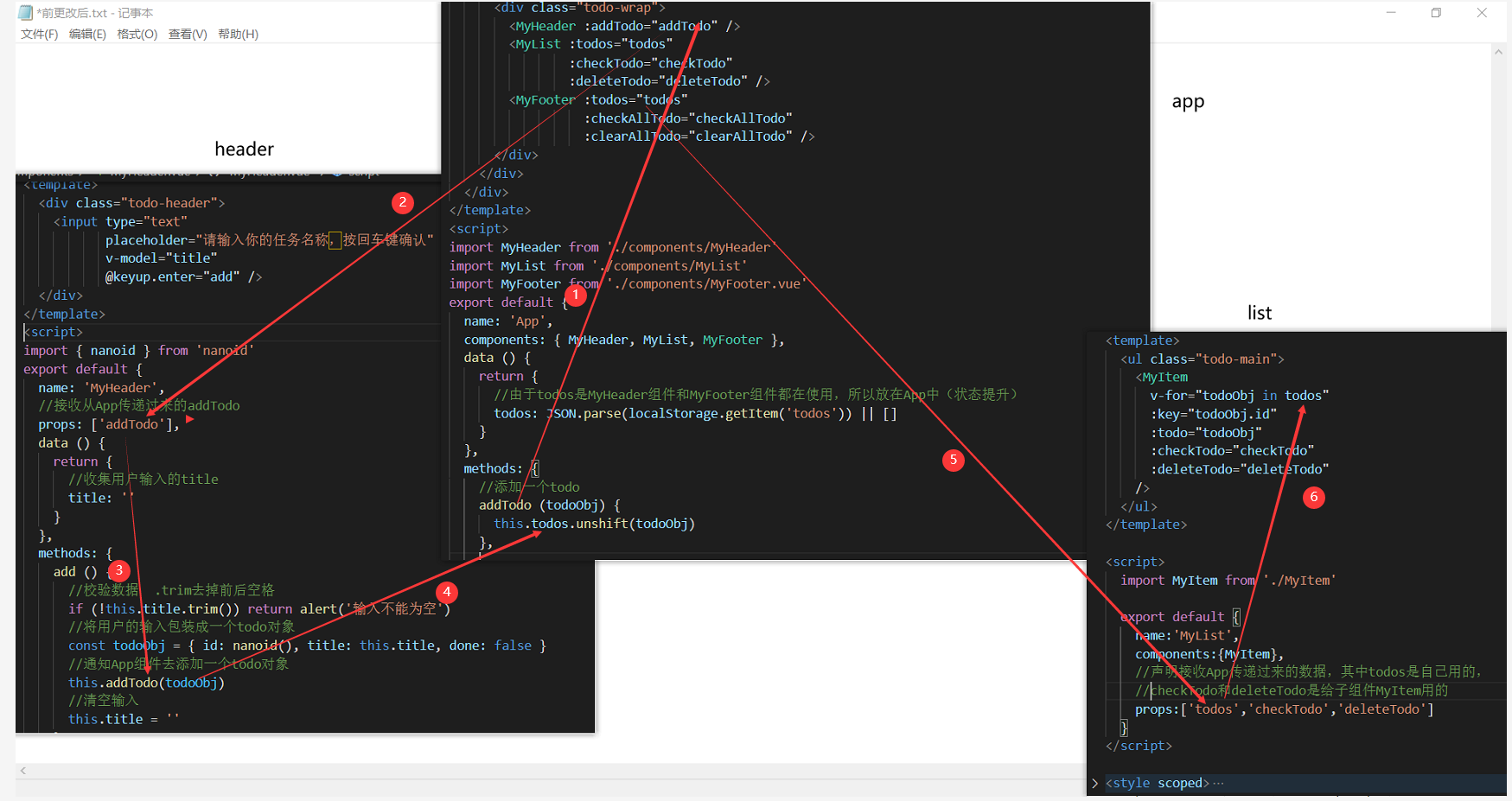This screenshot has height=801, width=1512.
Task: Click the Notepad app icon in title bar
Action: [x=25, y=13]
